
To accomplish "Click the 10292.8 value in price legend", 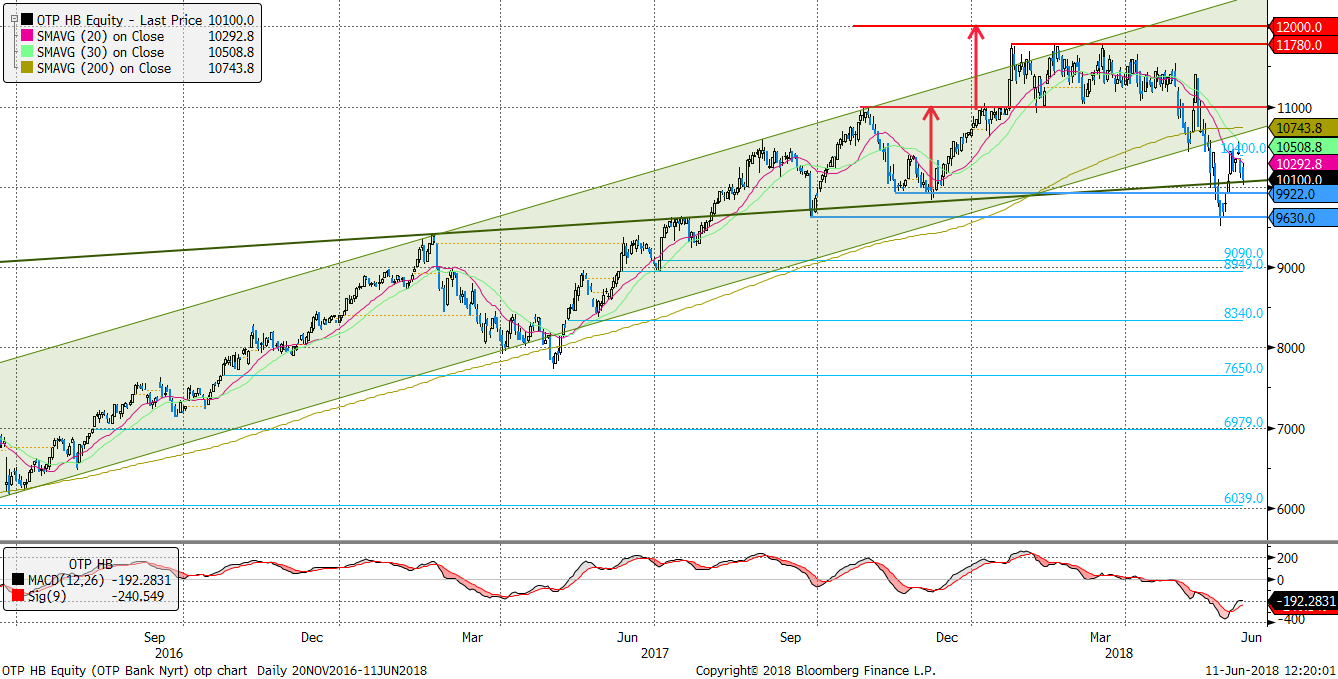I will pos(231,36).
